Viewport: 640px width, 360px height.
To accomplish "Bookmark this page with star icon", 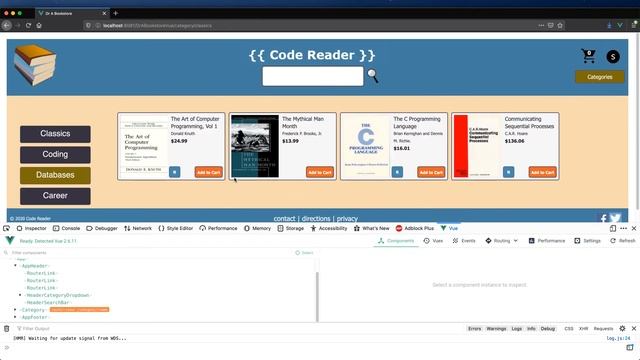I will click(x=560, y=25).
